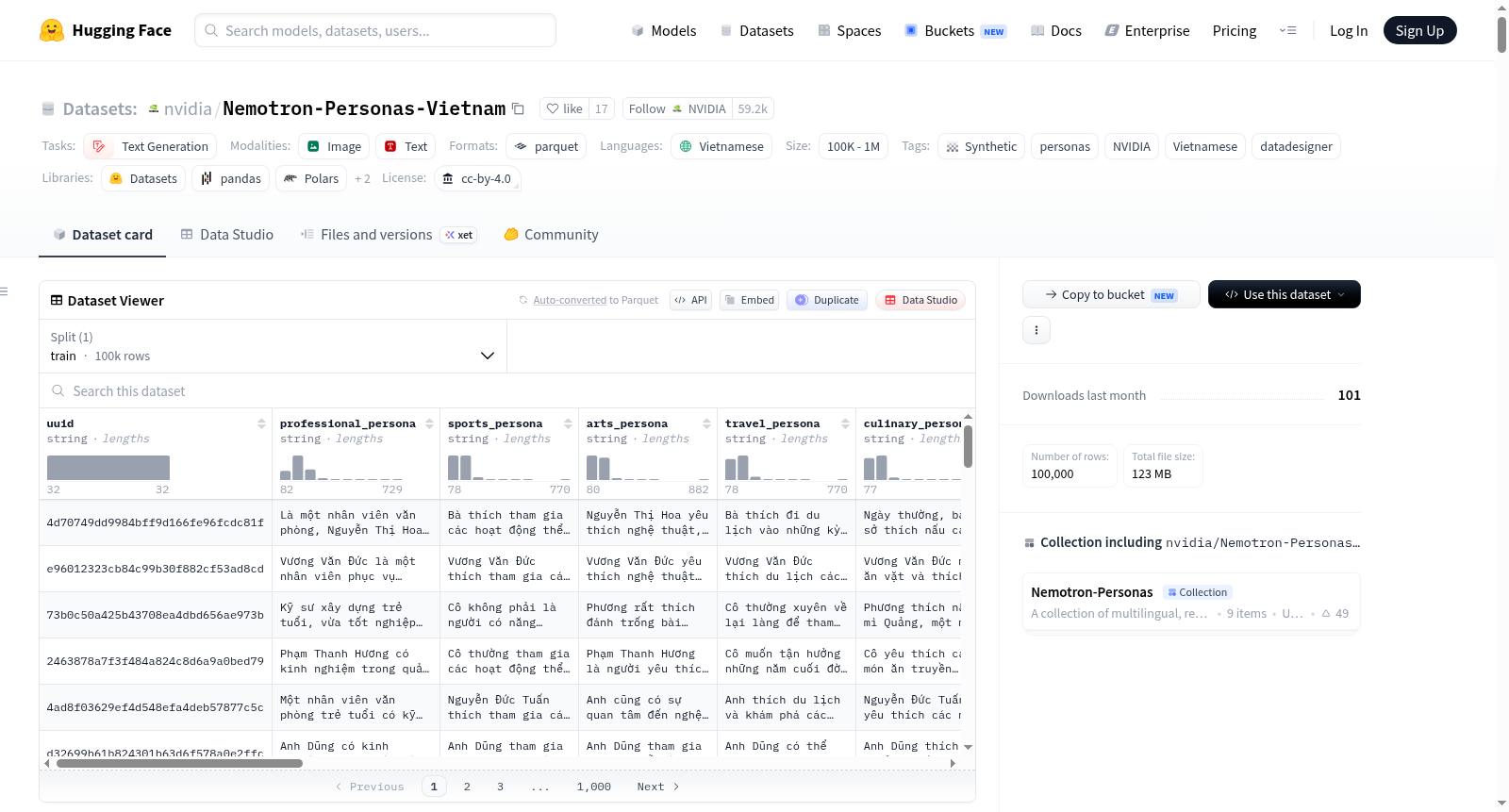Click the page vertical scrollbar
This screenshot has width=1509, height=812.
click(1501, 34)
